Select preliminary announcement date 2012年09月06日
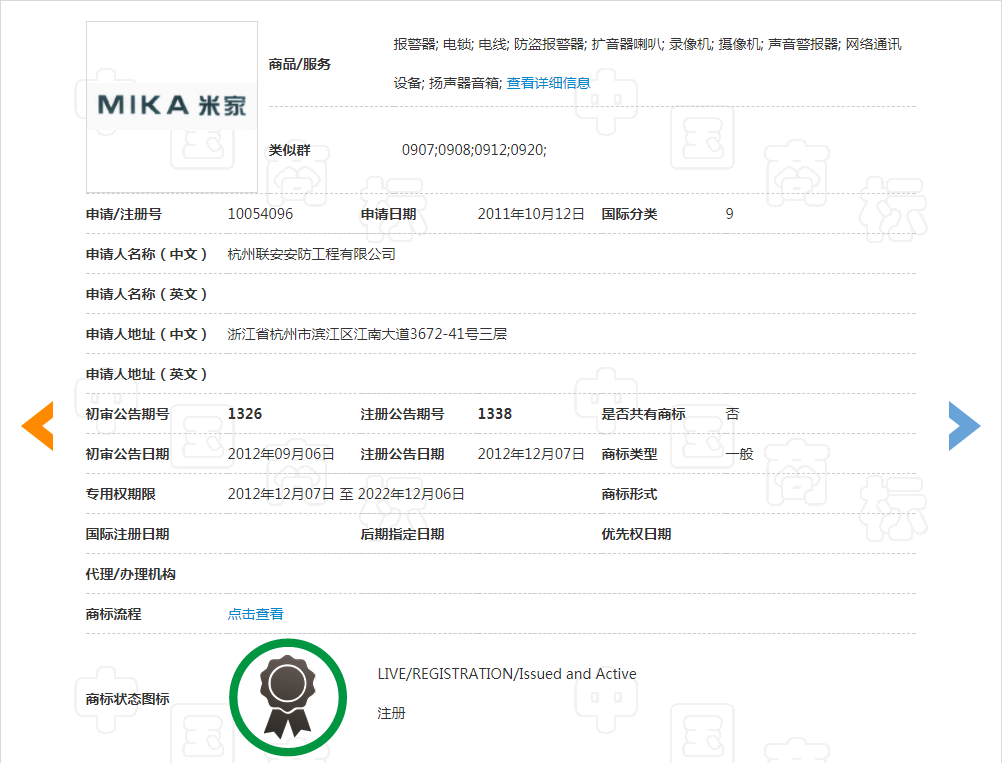This screenshot has width=1002, height=763. click(x=281, y=454)
